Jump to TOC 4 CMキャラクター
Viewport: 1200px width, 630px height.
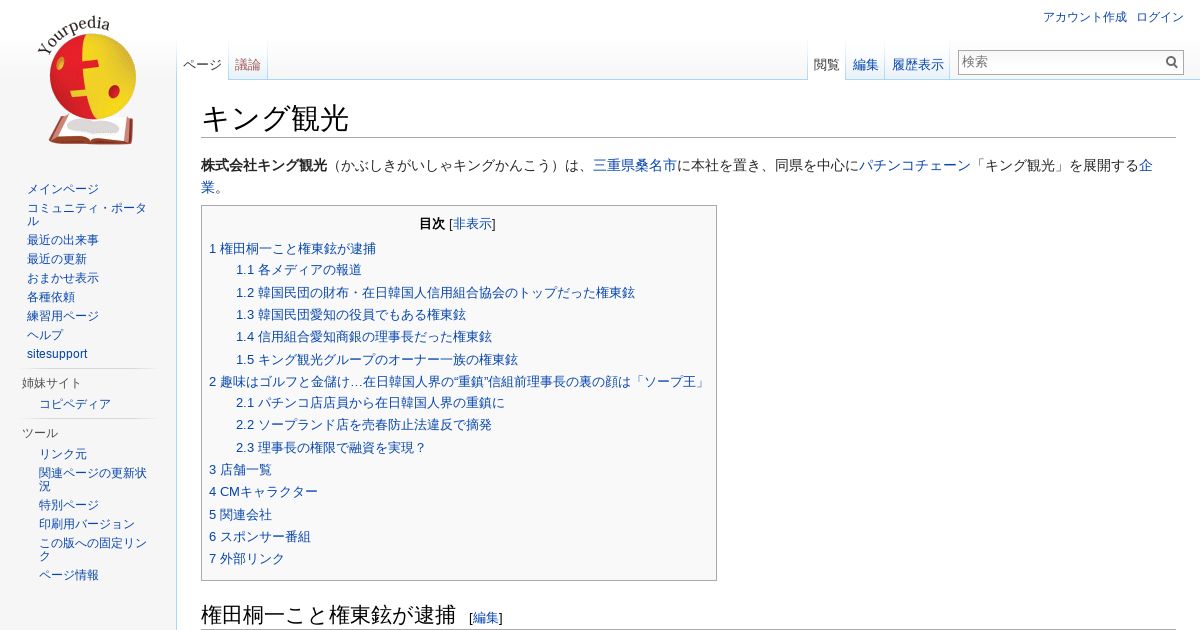point(263,492)
